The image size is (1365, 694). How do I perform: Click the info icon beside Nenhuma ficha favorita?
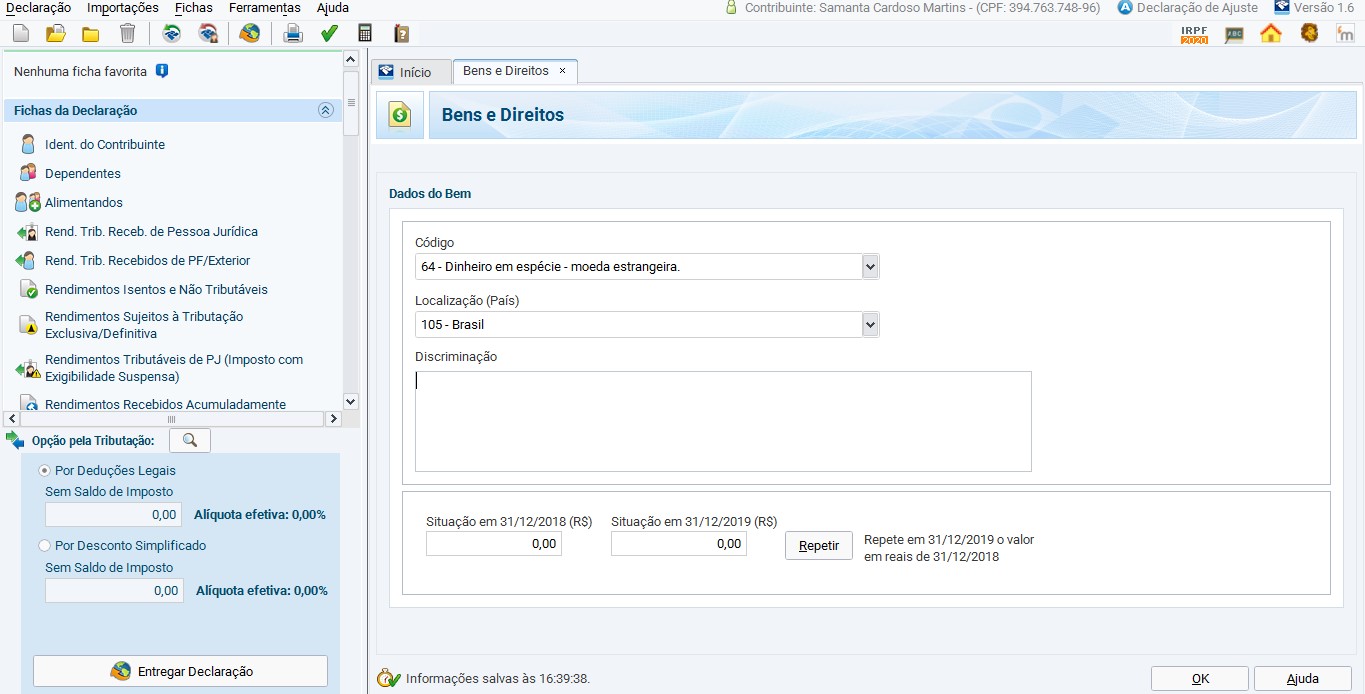click(162, 71)
